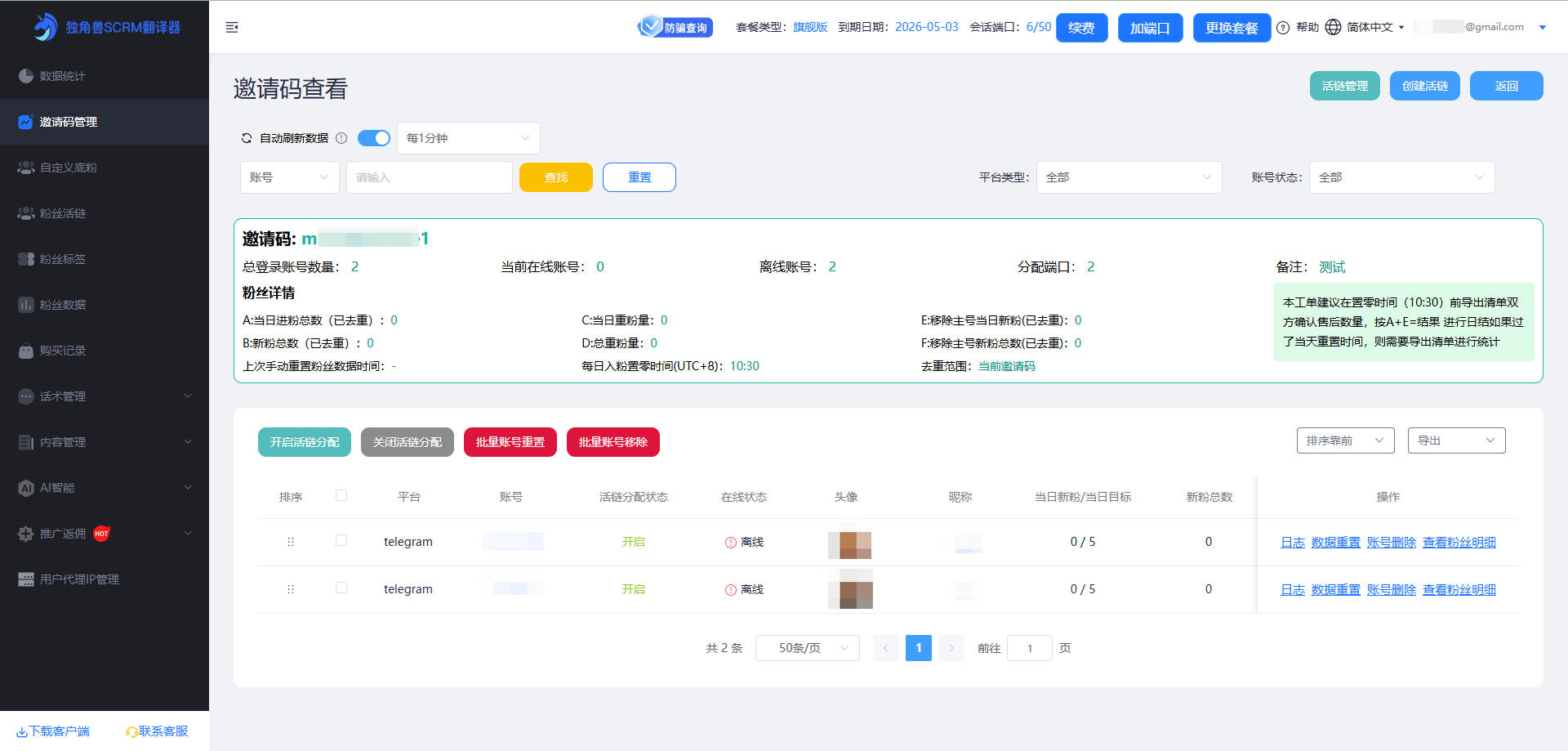Click the auto-refresh circular arrows icon

247,138
